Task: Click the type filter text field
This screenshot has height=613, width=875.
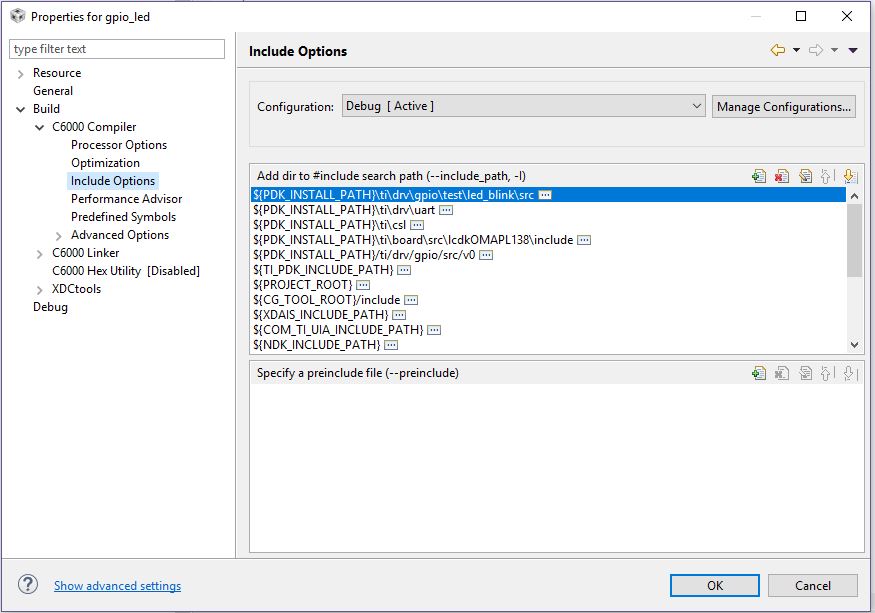Action: 117,49
